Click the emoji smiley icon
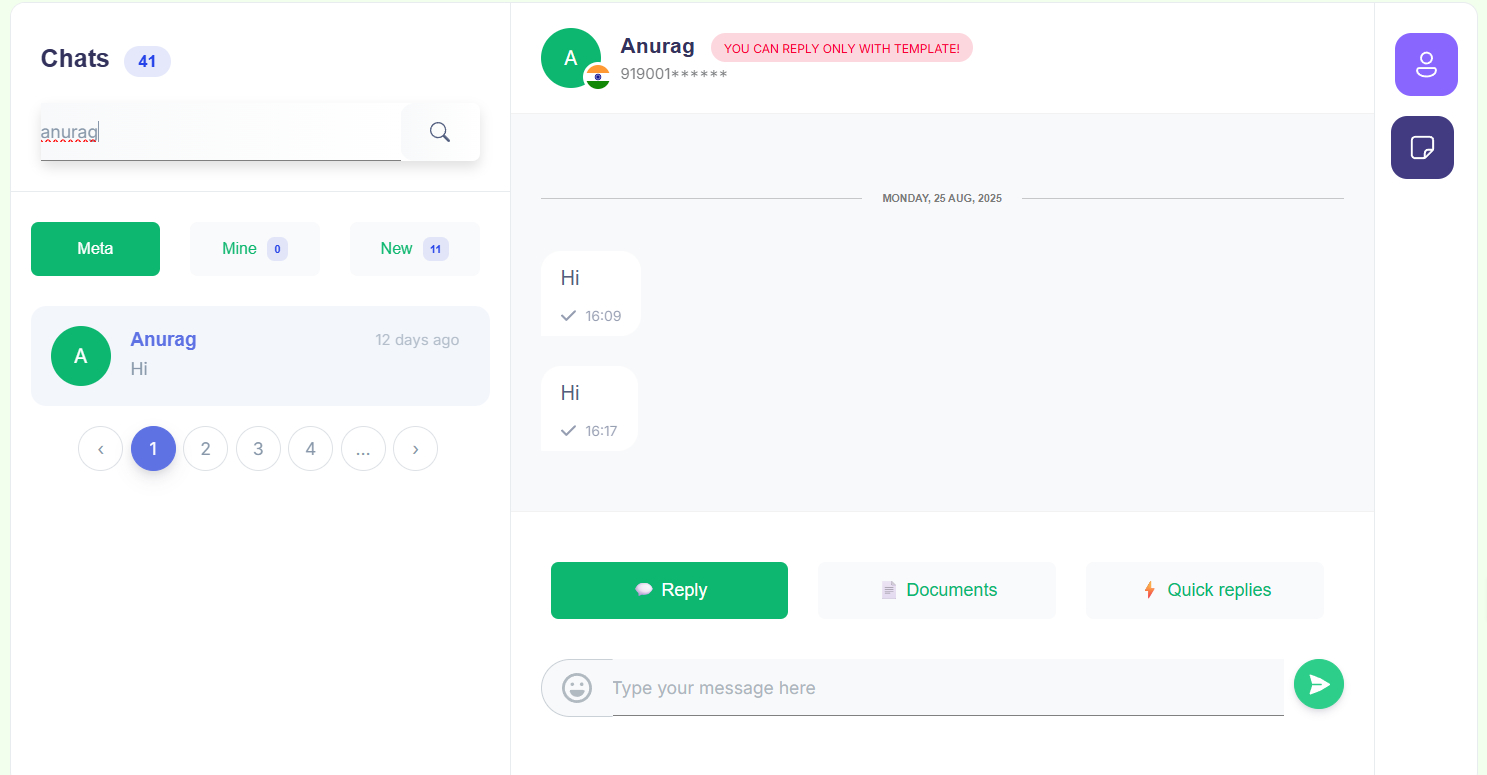This screenshot has height=775, width=1487. tap(577, 688)
